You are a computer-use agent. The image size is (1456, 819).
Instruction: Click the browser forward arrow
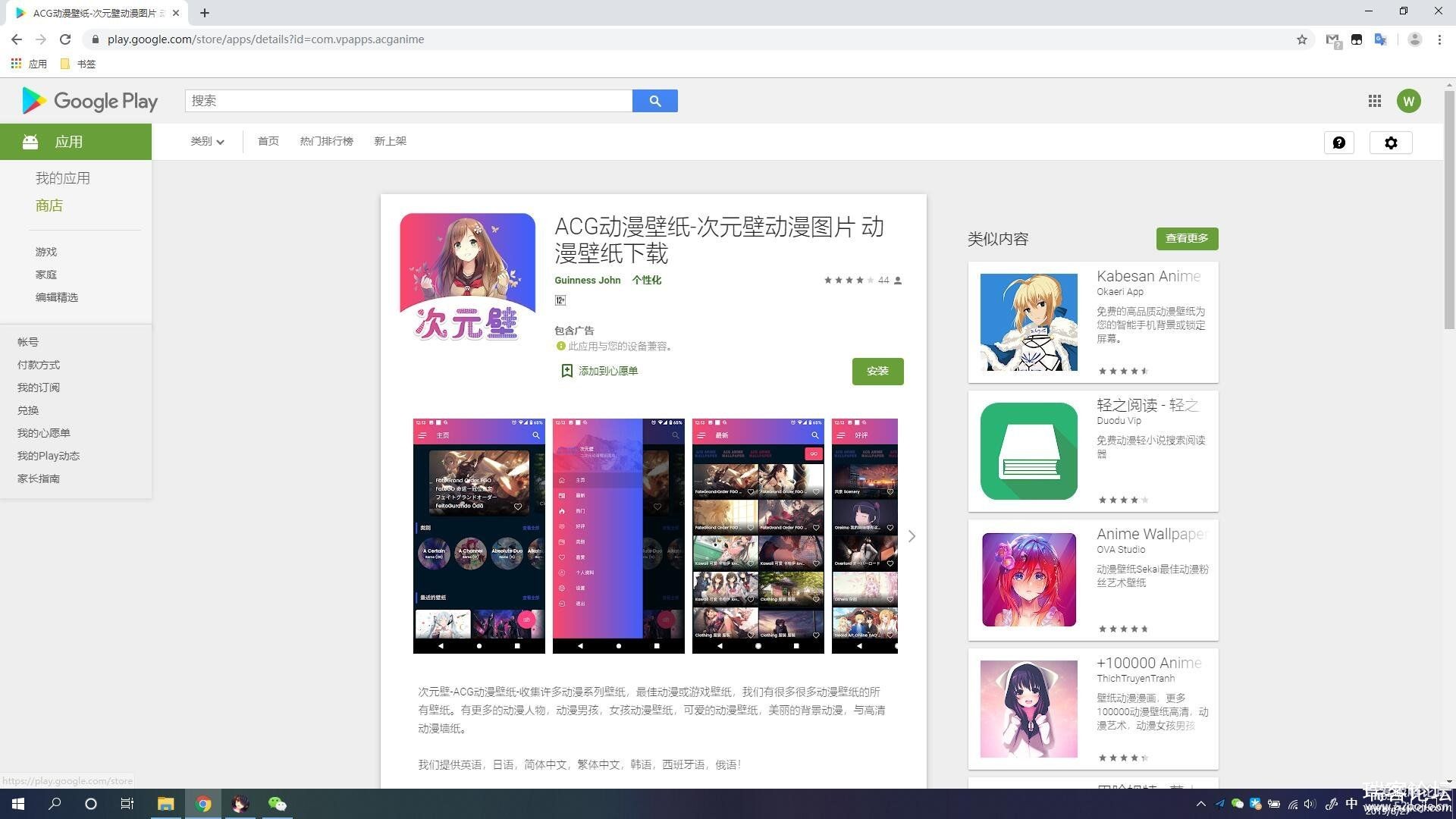pos(41,39)
